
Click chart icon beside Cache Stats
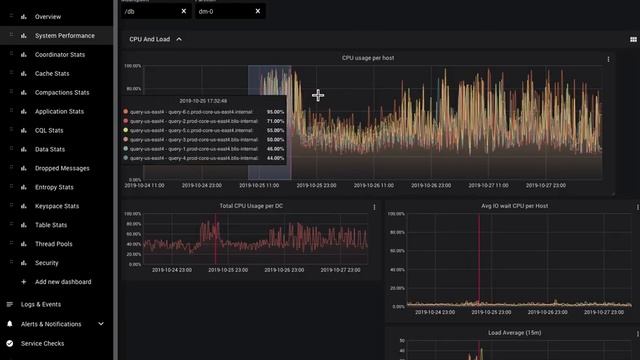(x=24, y=73)
